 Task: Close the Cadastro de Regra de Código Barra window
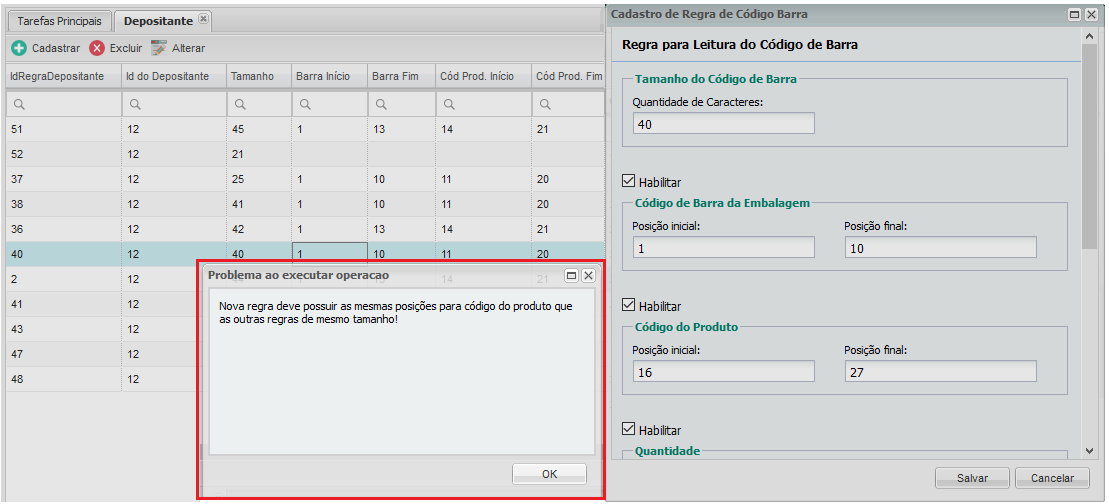[1091, 14]
